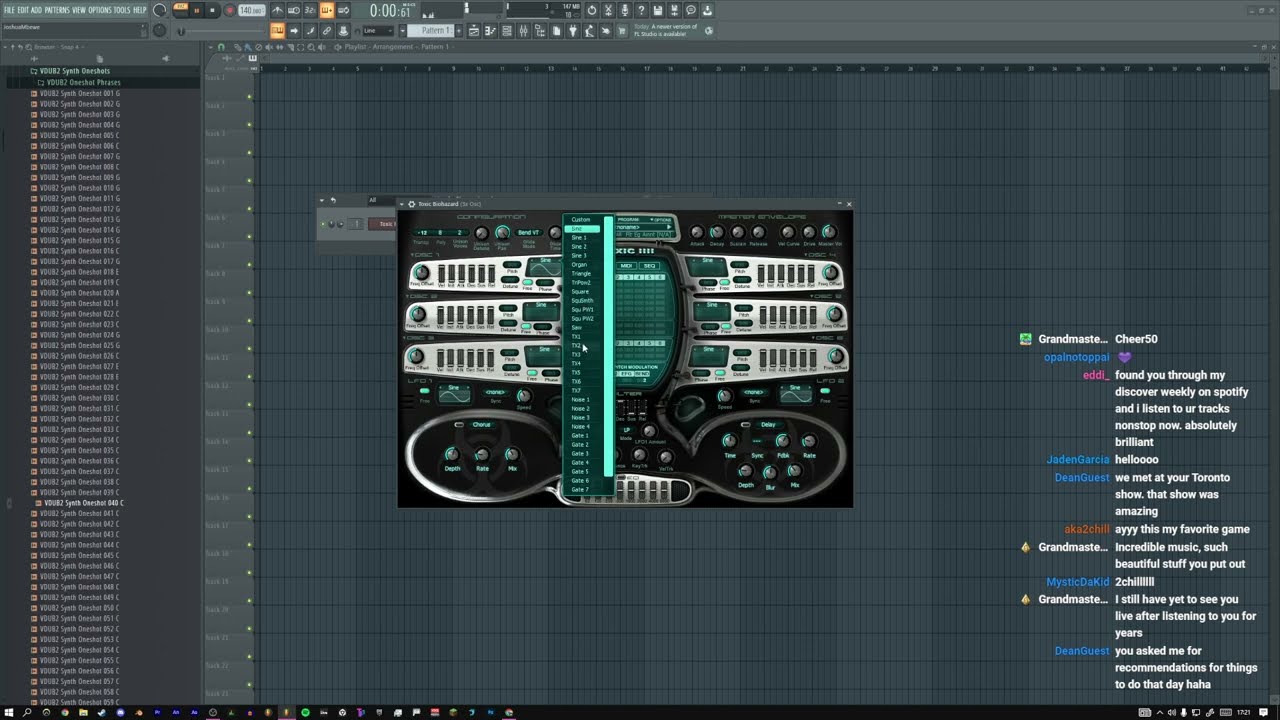Image resolution: width=1280 pixels, height=720 pixels.
Task: Click the OSC 1 Freq Offset knob
Action: click(x=421, y=273)
